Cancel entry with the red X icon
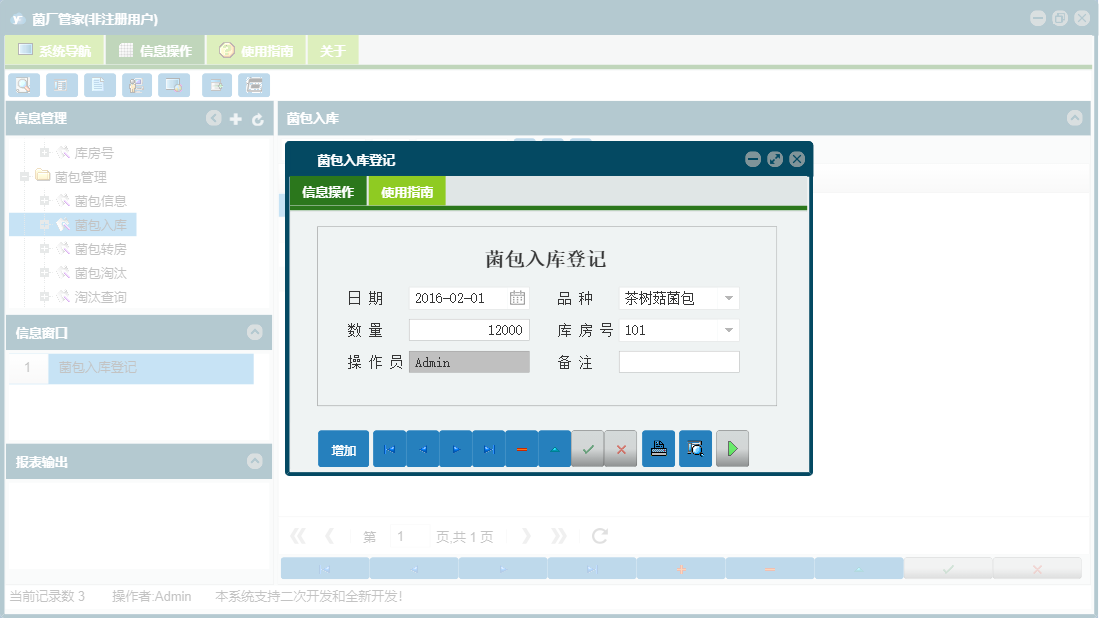 click(x=621, y=448)
